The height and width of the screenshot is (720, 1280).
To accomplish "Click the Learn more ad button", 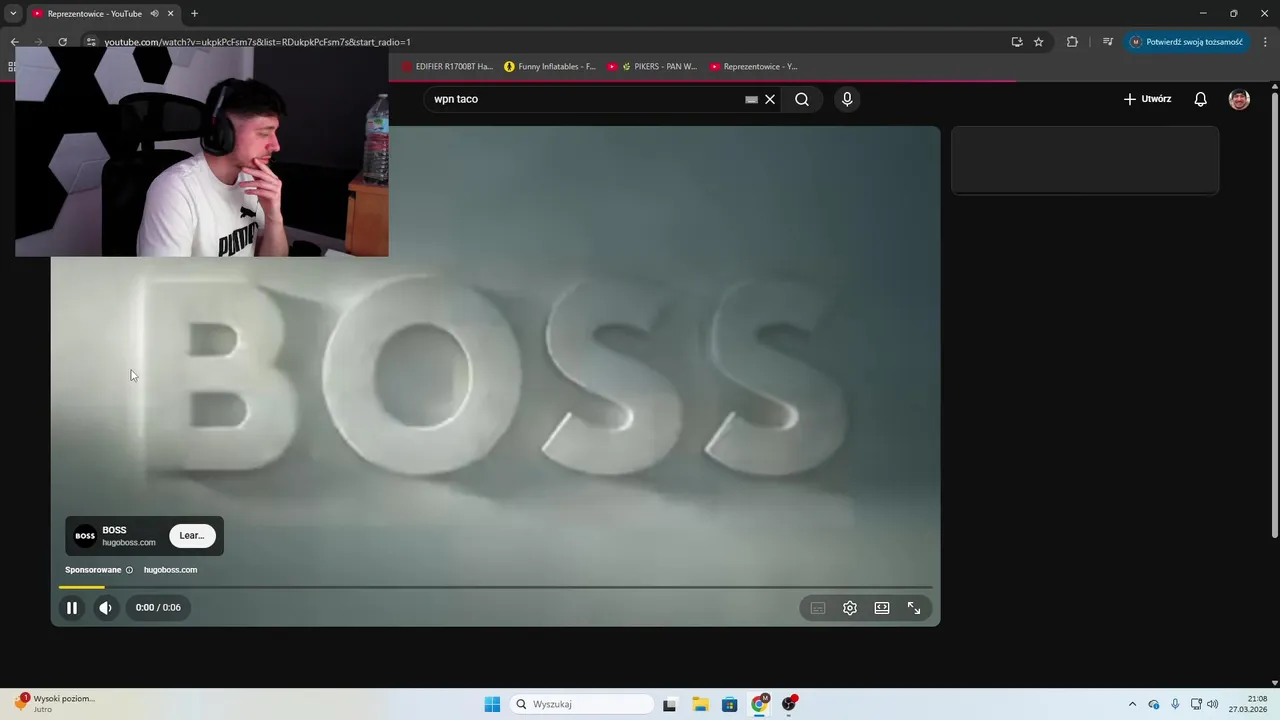I will (x=192, y=536).
